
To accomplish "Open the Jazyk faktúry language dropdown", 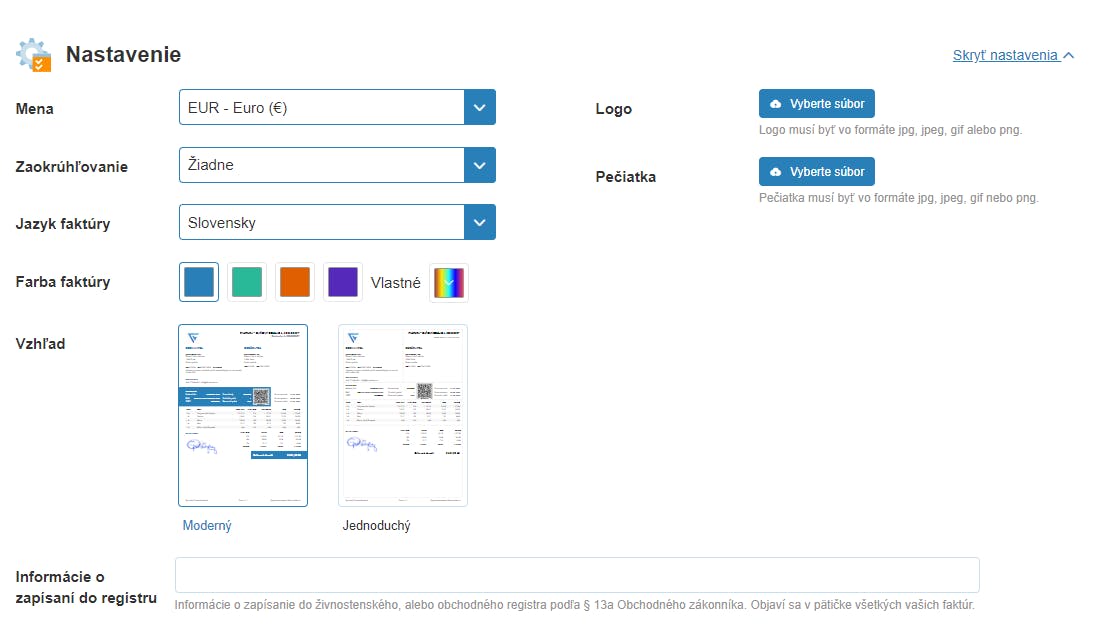I will [337, 222].
